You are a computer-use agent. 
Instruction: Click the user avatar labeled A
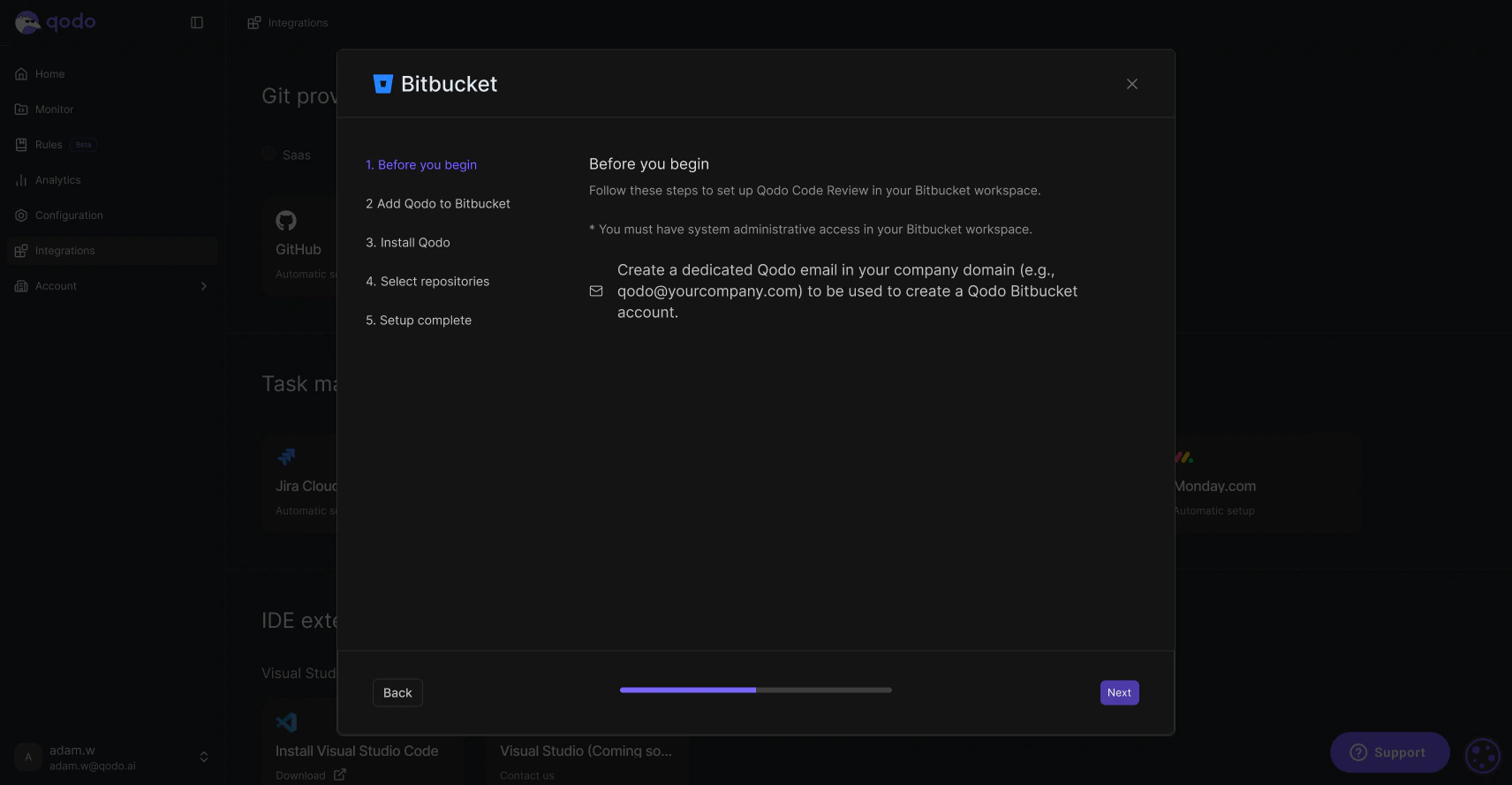(28, 757)
